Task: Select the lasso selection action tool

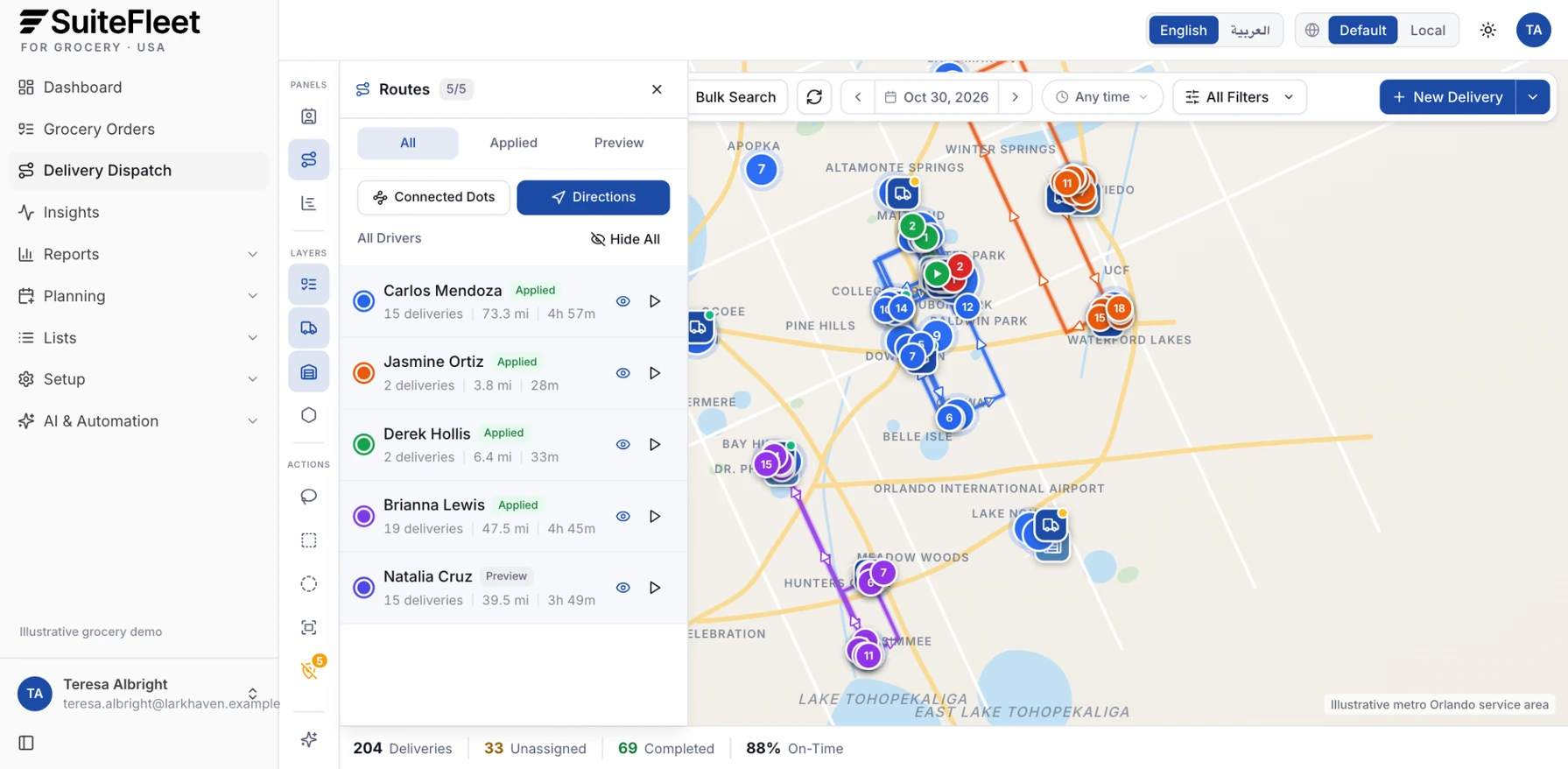Action: (x=308, y=497)
